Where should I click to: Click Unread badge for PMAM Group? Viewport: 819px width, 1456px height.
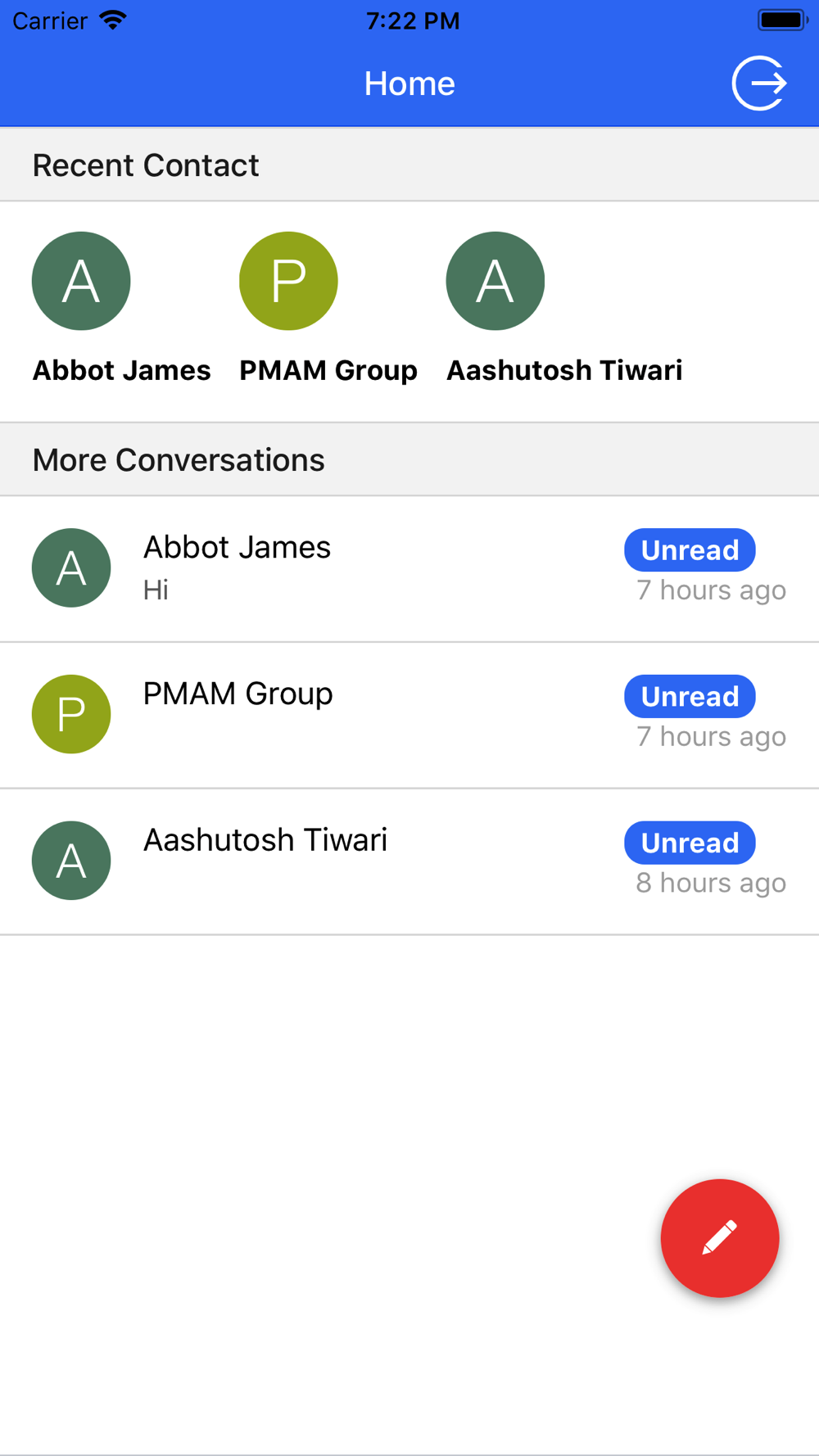pos(690,696)
